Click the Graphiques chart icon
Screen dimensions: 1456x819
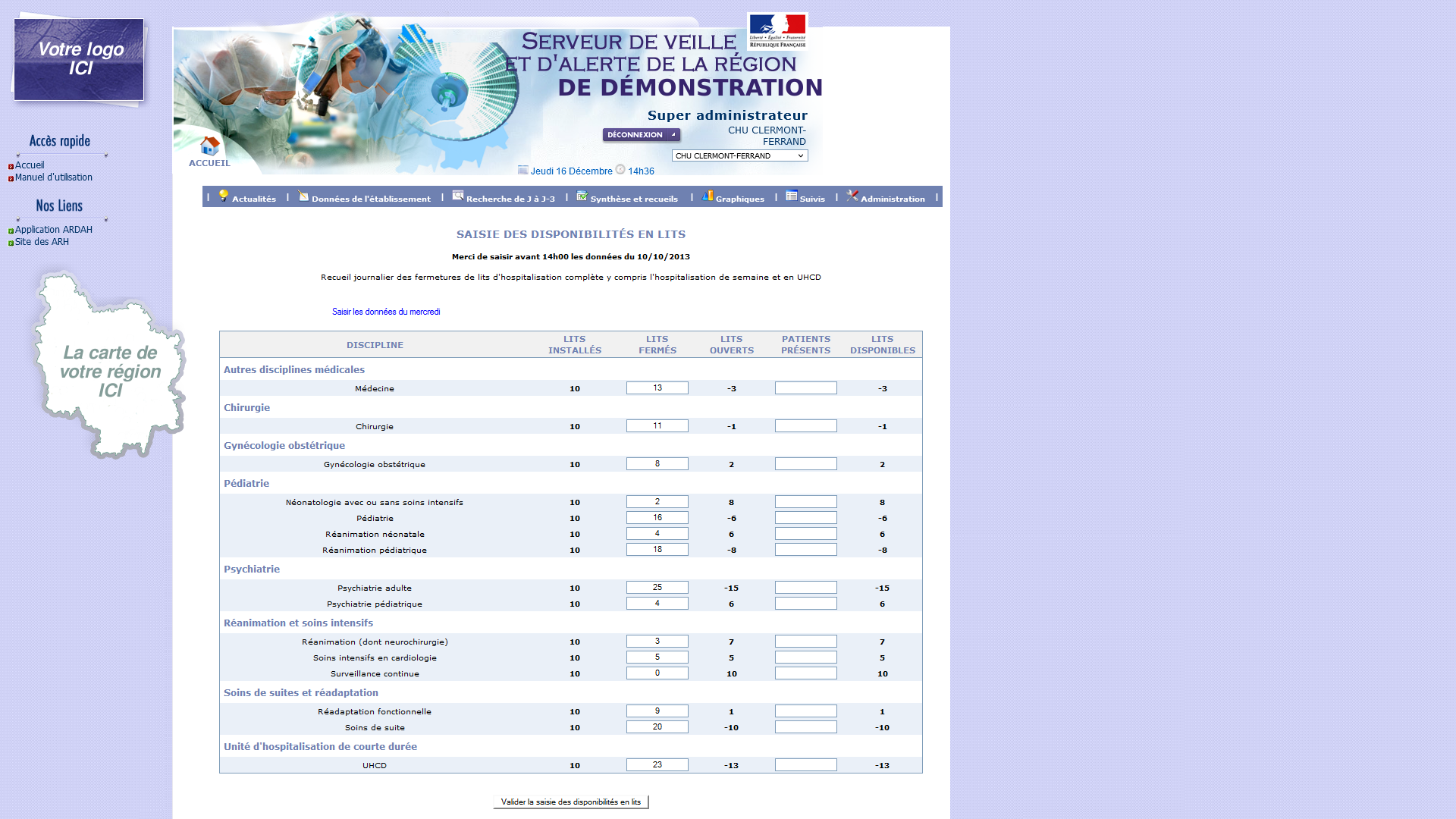pyautogui.click(x=708, y=196)
